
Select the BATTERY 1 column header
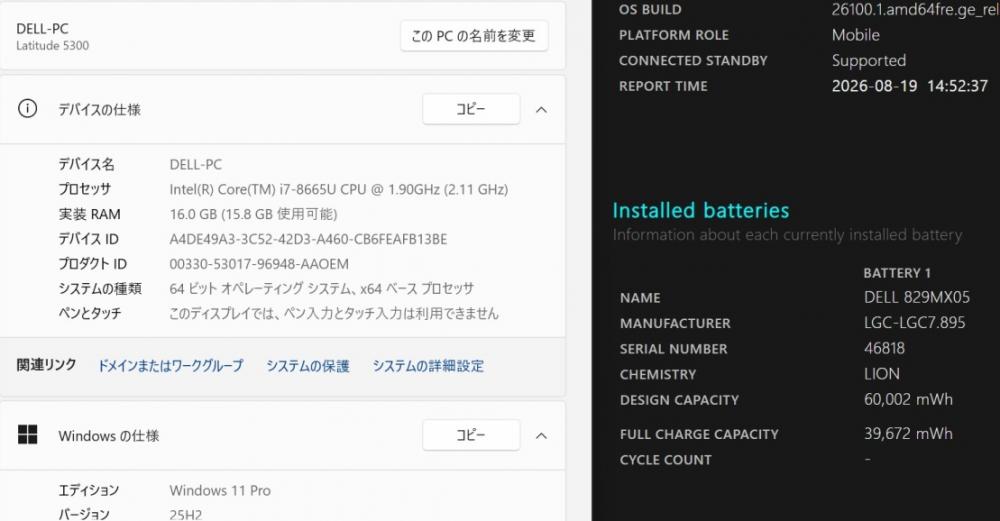point(897,273)
